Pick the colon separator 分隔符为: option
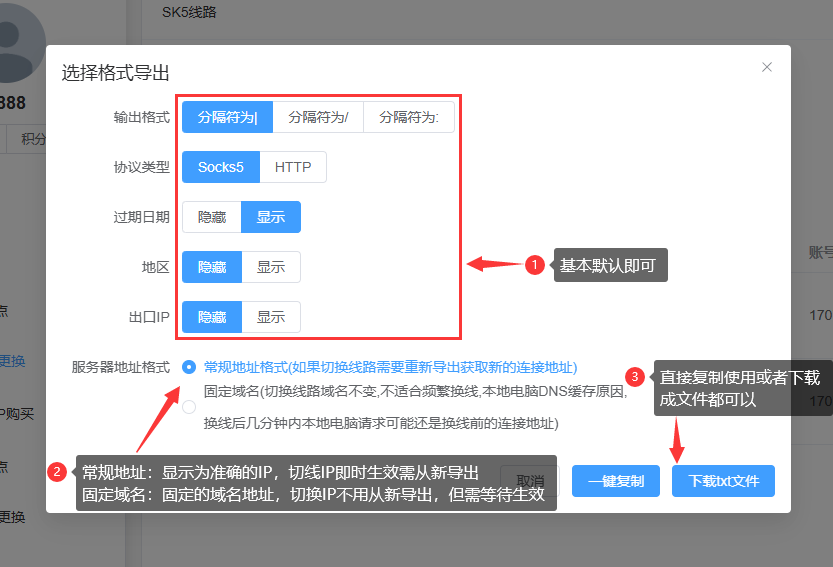Image resolution: width=833 pixels, height=567 pixels. pyautogui.click(x=408, y=117)
